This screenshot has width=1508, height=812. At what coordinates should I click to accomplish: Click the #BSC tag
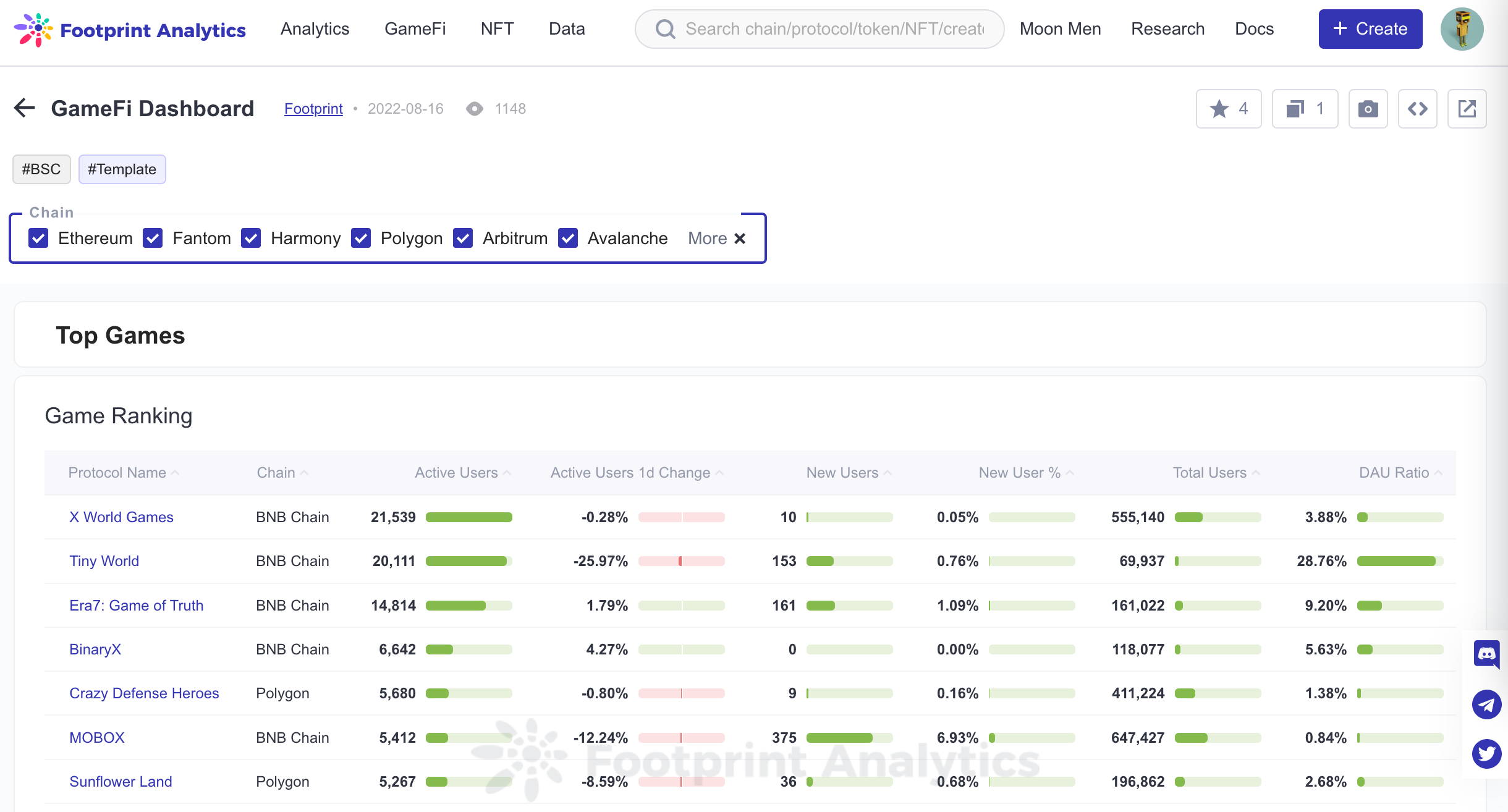coord(41,169)
